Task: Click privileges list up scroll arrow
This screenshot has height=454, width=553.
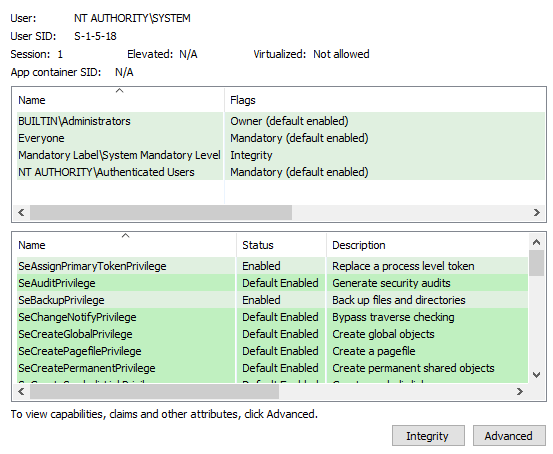Action: 536,242
